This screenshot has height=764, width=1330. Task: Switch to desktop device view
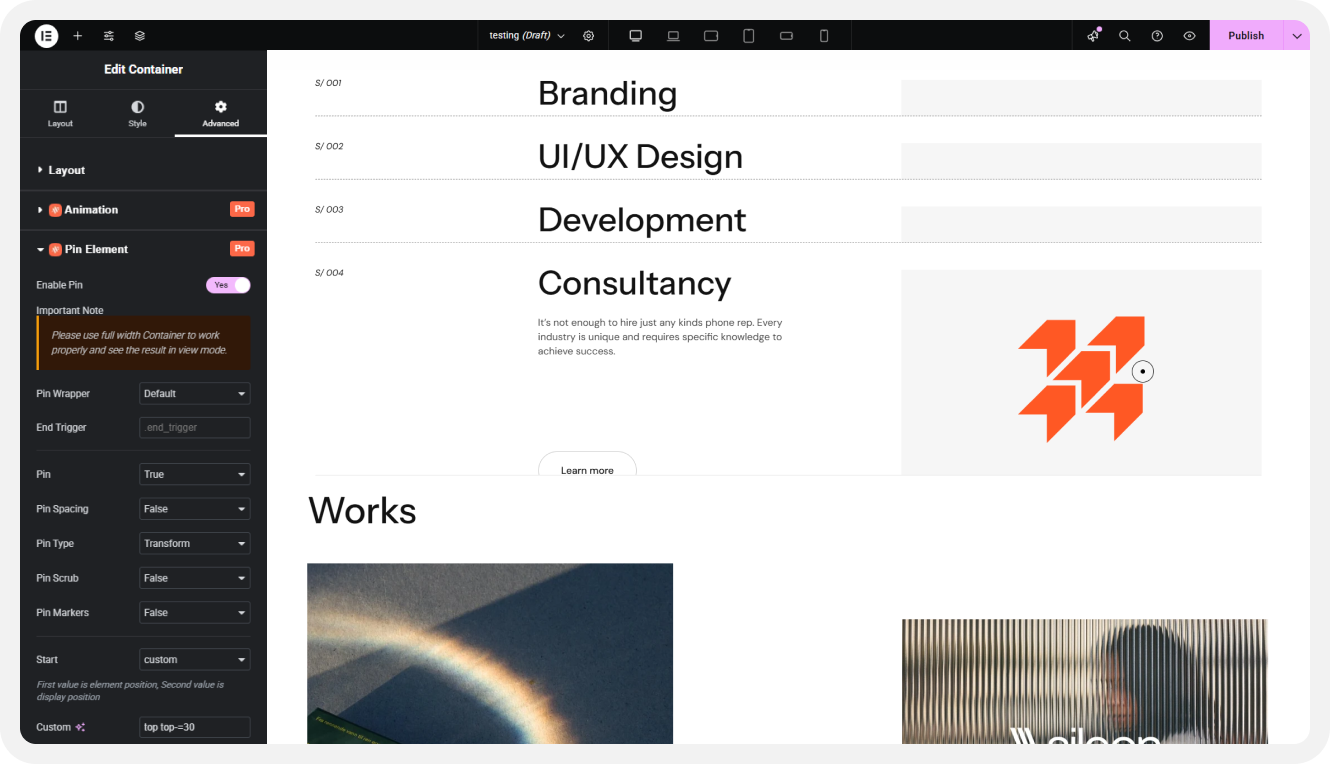point(635,35)
